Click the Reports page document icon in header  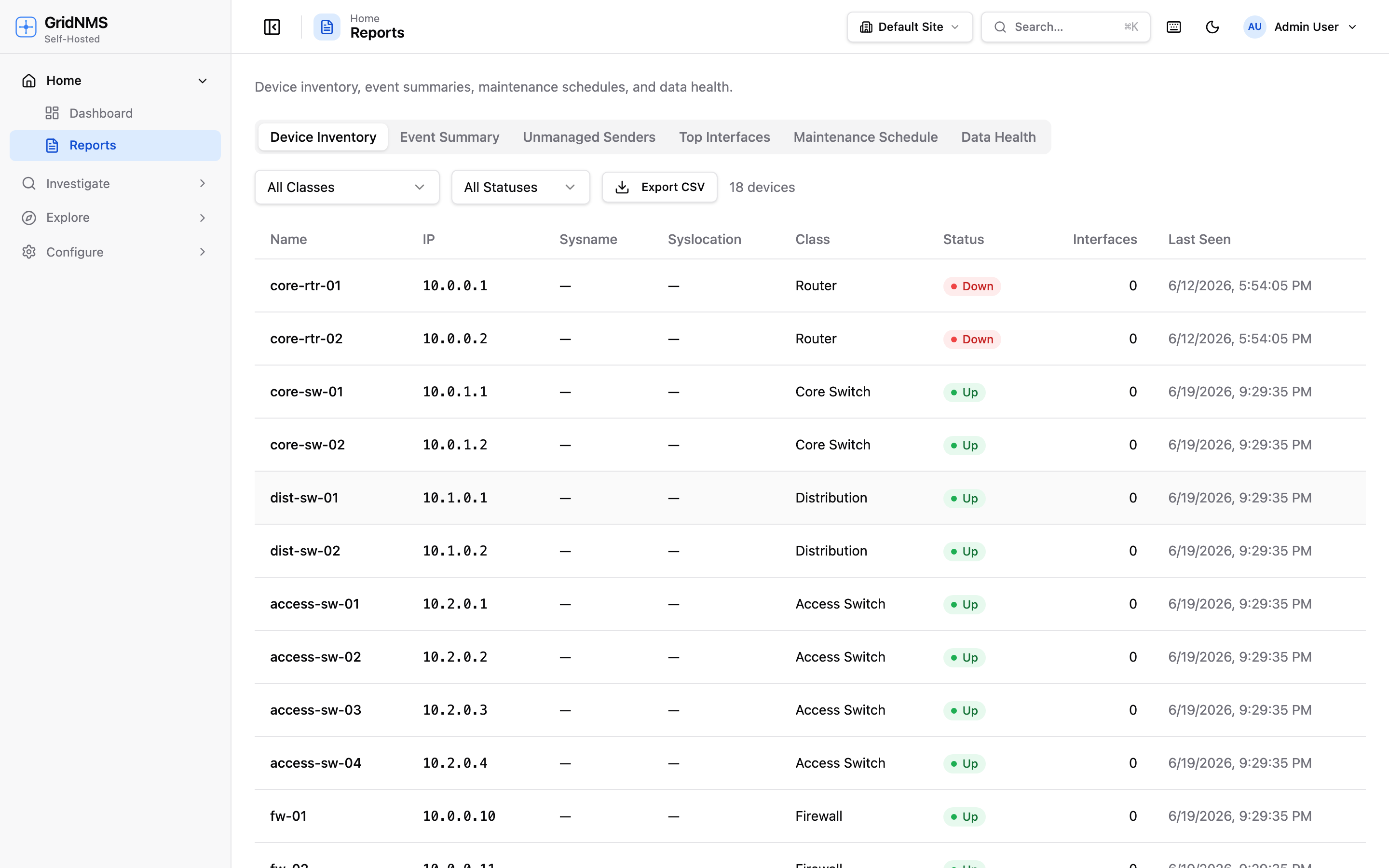pyautogui.click(x=327, y=27)
